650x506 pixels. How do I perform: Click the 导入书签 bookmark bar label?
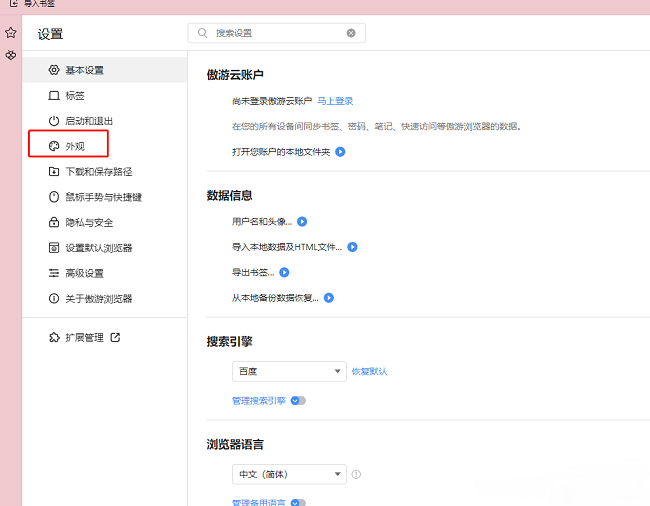[40, 3]
